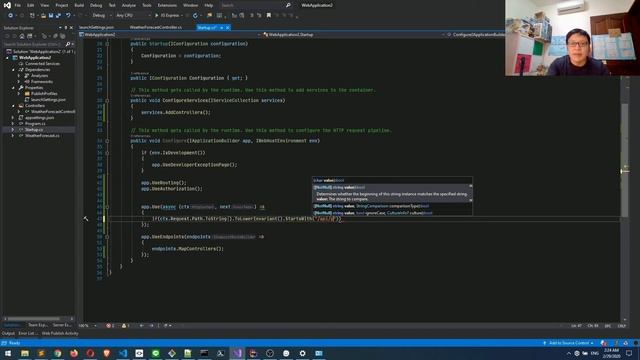This screenshot has height=360, width=640.
Task: Open the Any CPU platform dropdown
Action: tap(133, 16)
